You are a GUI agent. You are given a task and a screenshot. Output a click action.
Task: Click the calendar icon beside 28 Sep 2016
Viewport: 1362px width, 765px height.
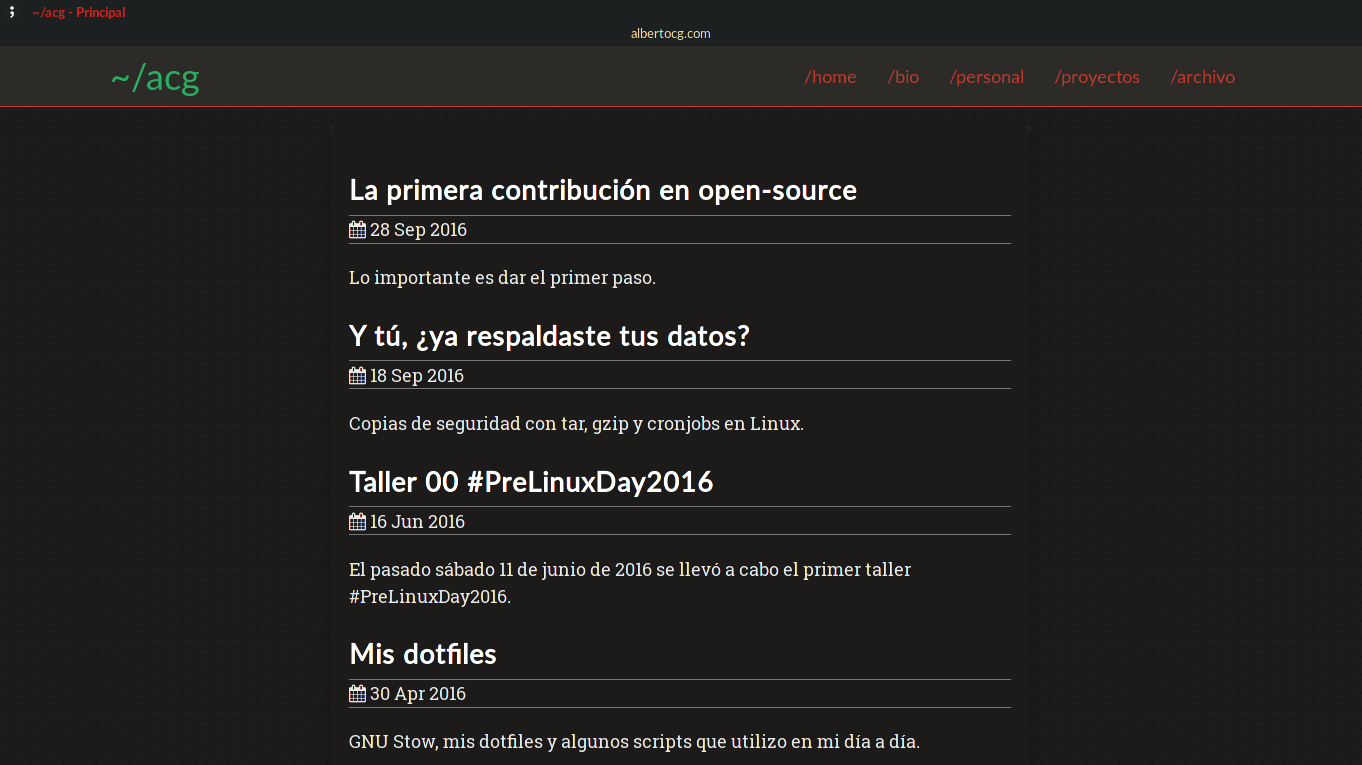357,230
